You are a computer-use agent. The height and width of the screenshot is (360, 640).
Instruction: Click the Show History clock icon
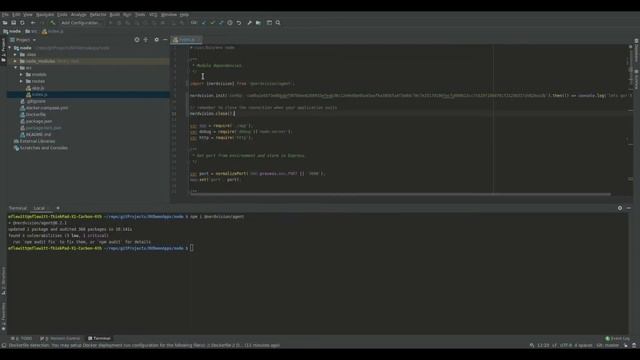pyautogui.click(x=230, y=23)
